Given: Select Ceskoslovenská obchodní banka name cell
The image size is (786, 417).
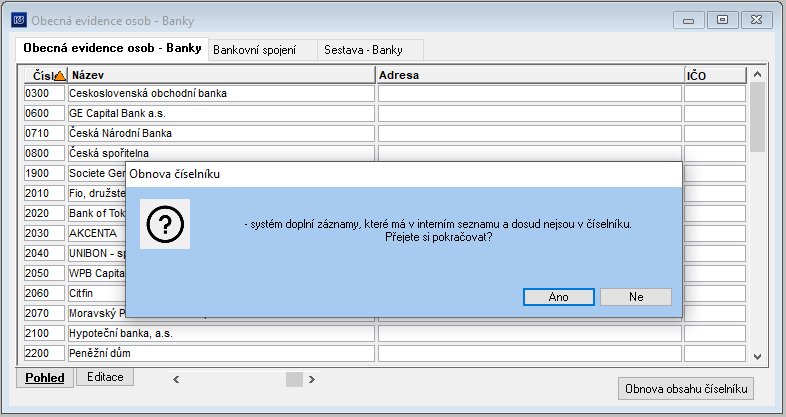Looking at the screenshot, I should pos(221,93).
